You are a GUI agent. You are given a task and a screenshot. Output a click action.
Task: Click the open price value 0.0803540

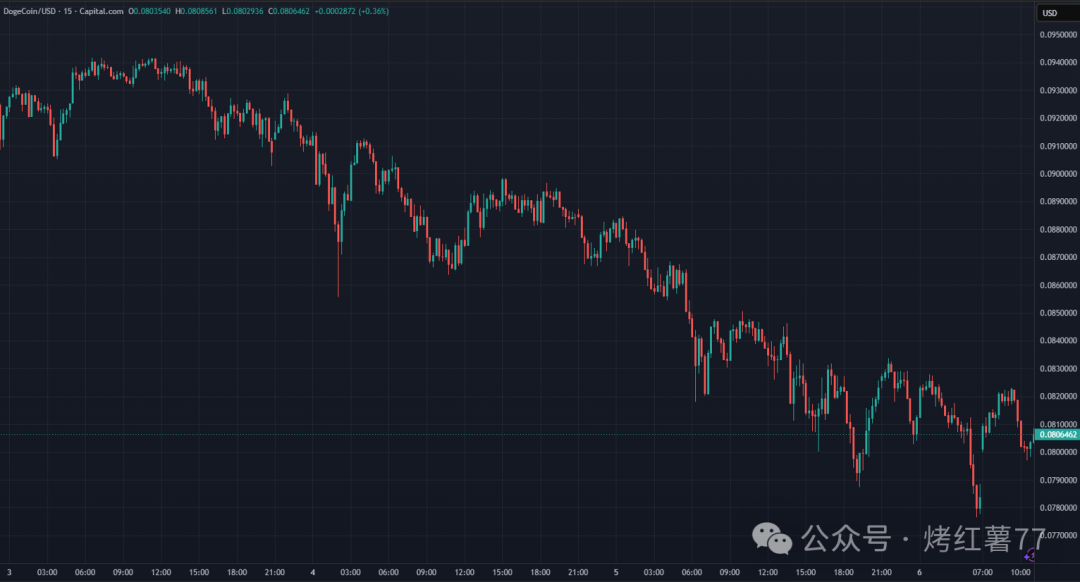click(152, 11)
